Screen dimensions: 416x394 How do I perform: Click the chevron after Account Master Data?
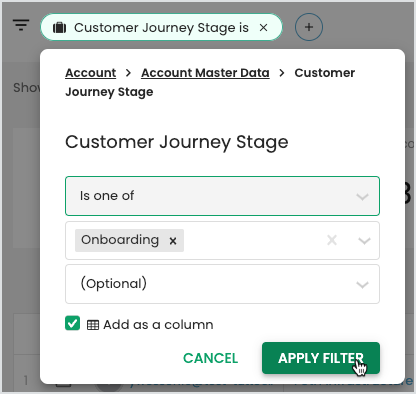282,73
